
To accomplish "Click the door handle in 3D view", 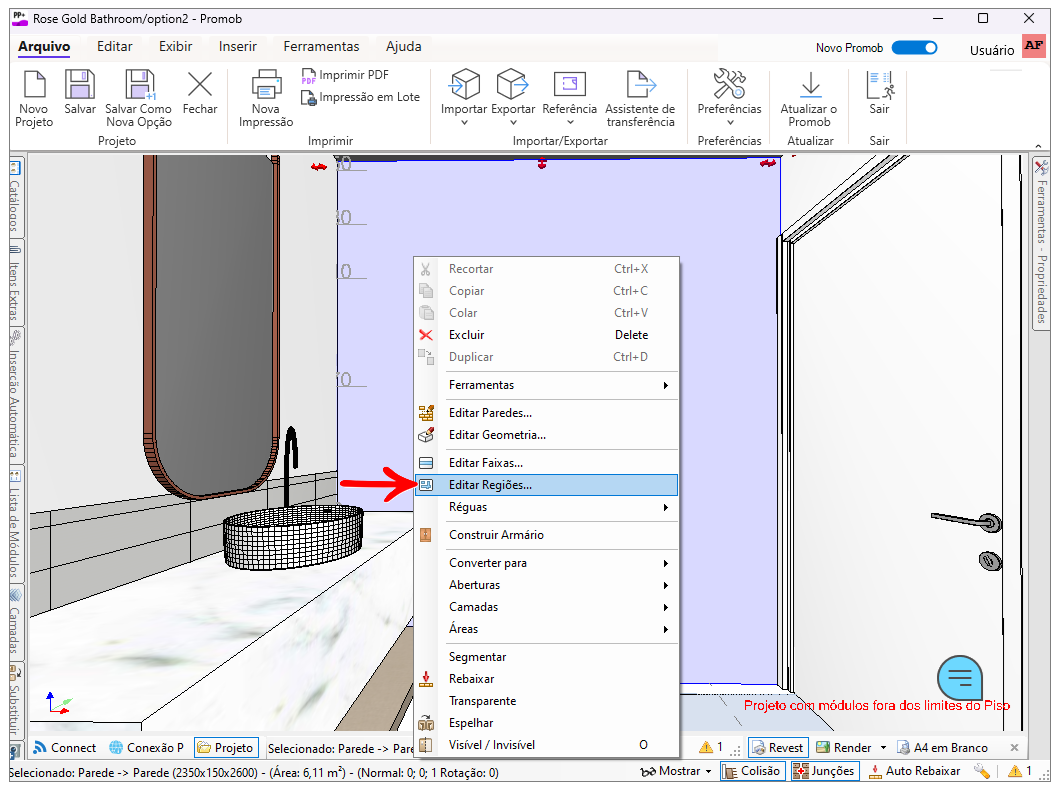I will pyautogui.click(x=968, y=520).
